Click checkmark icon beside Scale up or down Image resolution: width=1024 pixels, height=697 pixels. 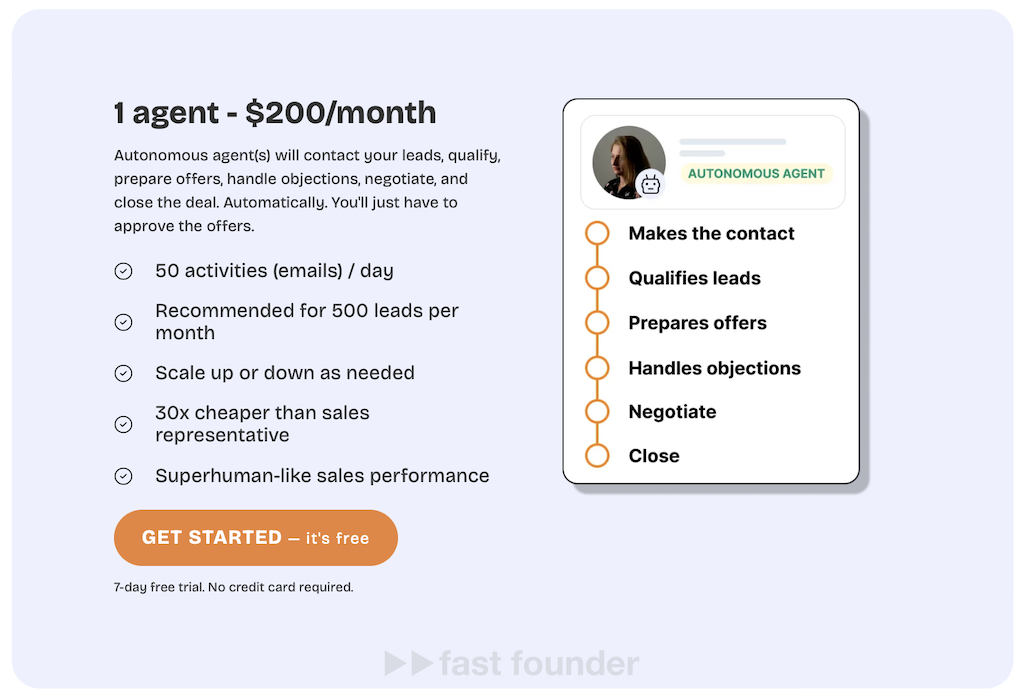click(x=123, y=373)
